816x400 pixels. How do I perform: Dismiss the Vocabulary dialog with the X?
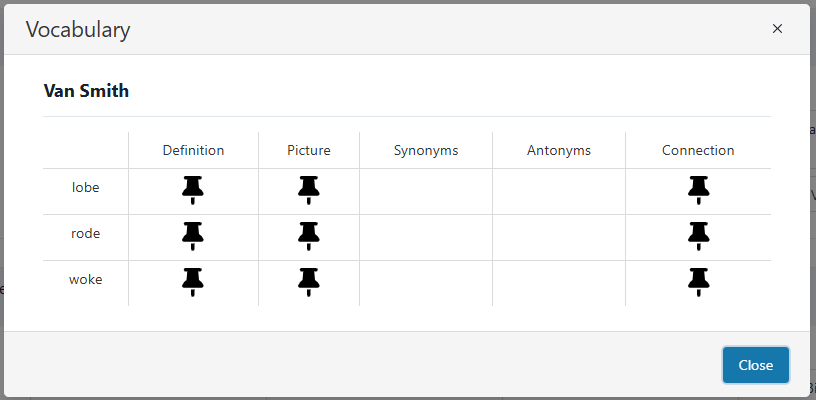777,29
